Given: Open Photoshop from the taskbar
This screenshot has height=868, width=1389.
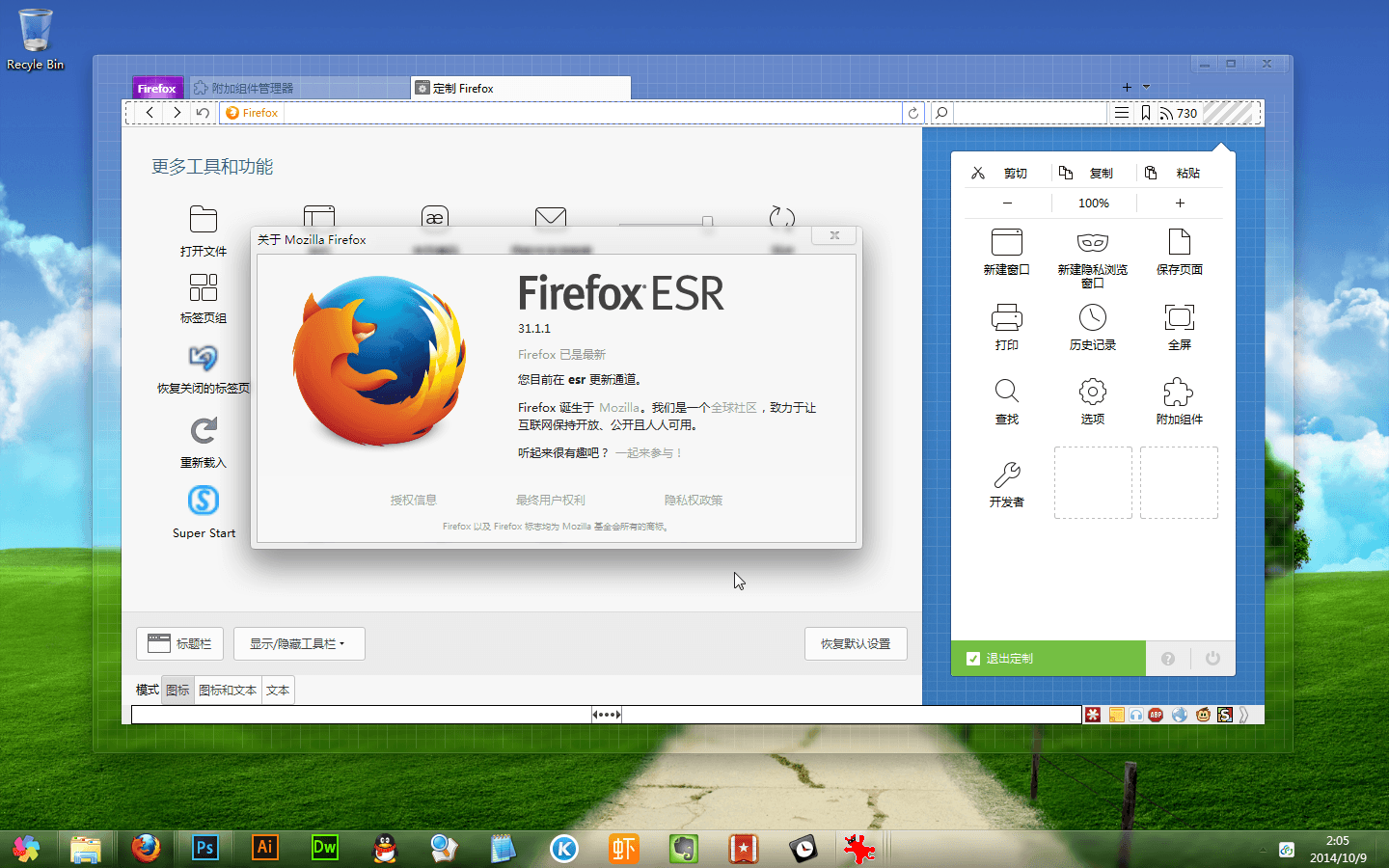Looking at the screenshot, I should (x=205, y=848).
